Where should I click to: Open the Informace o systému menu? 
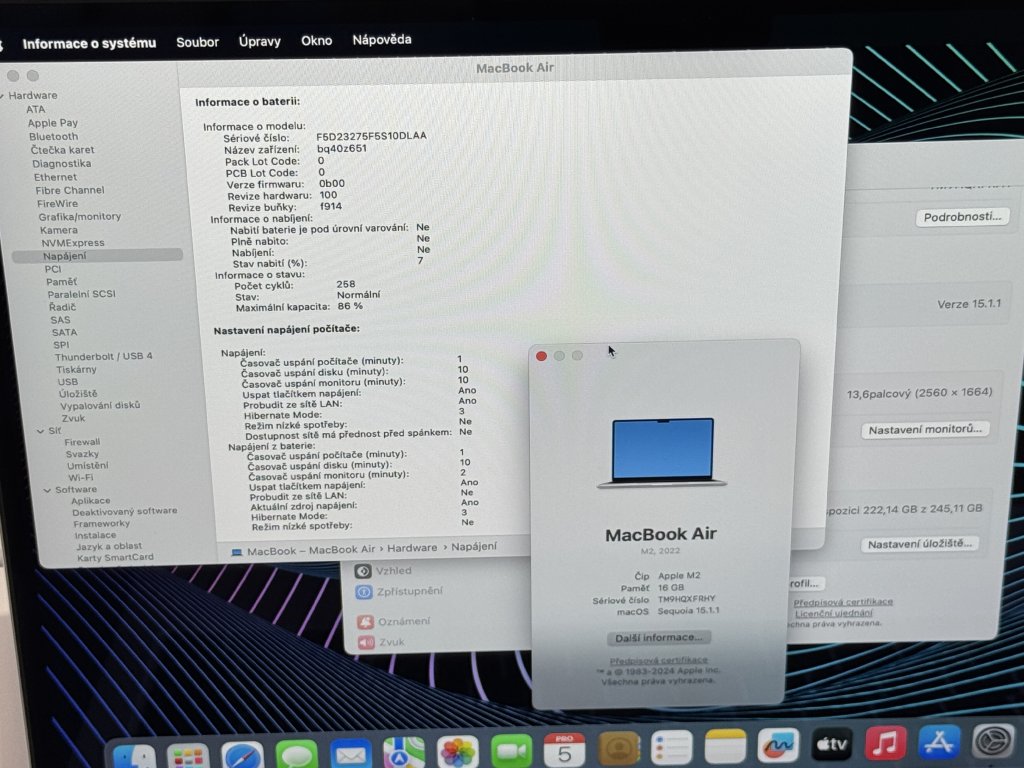(x=89, y=44)
